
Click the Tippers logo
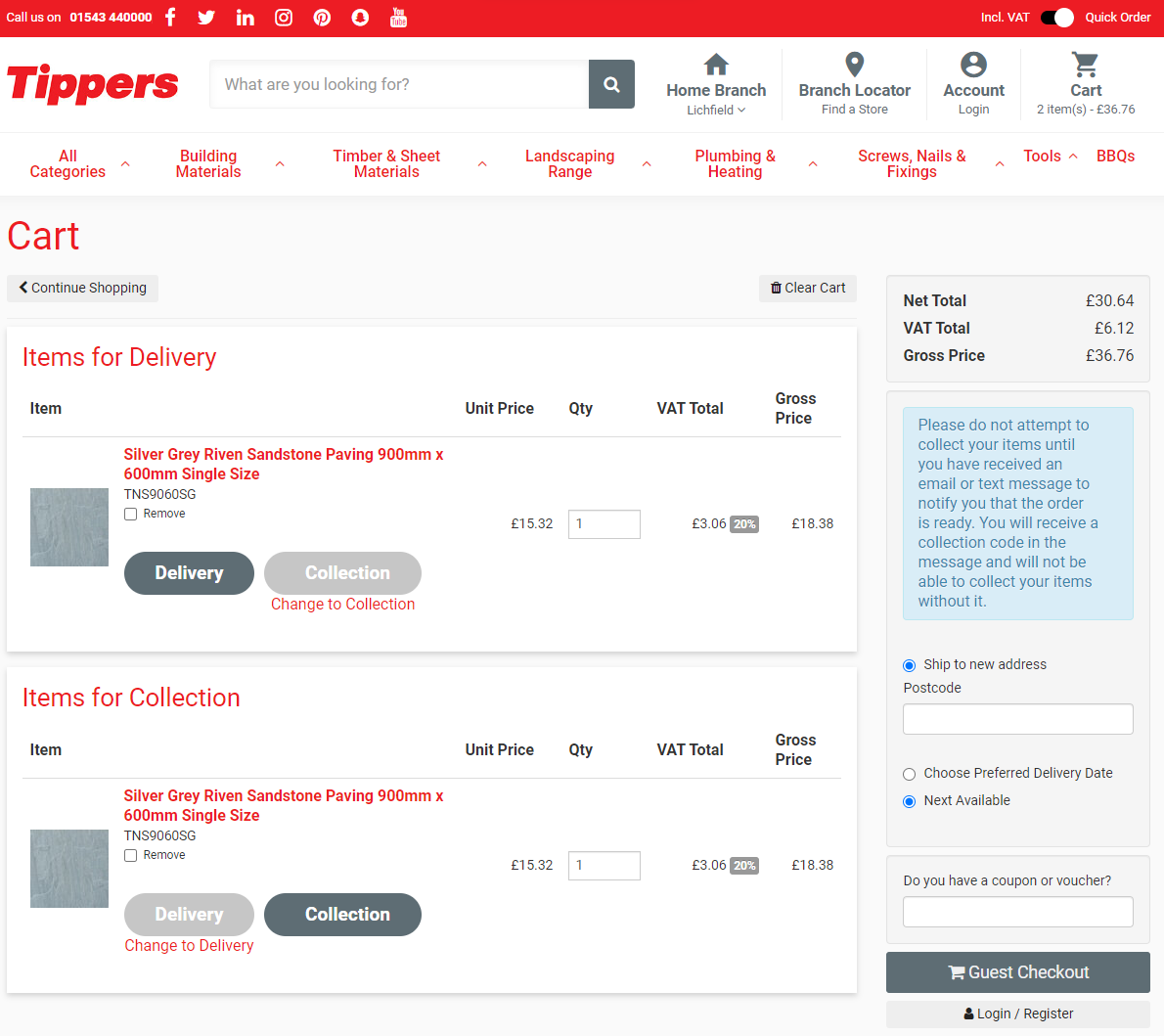click(93, 84)
